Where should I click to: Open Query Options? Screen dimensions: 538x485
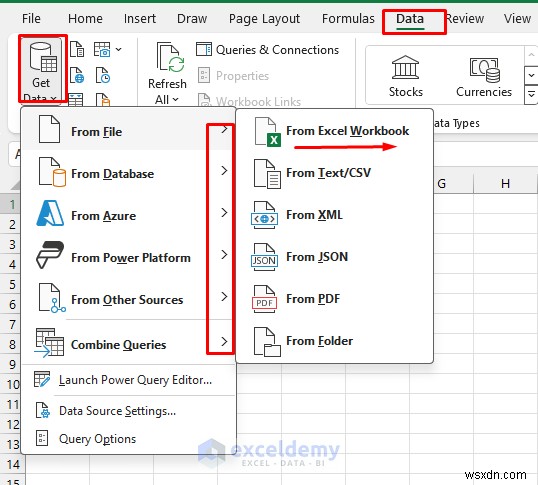(x=129, y=439)
